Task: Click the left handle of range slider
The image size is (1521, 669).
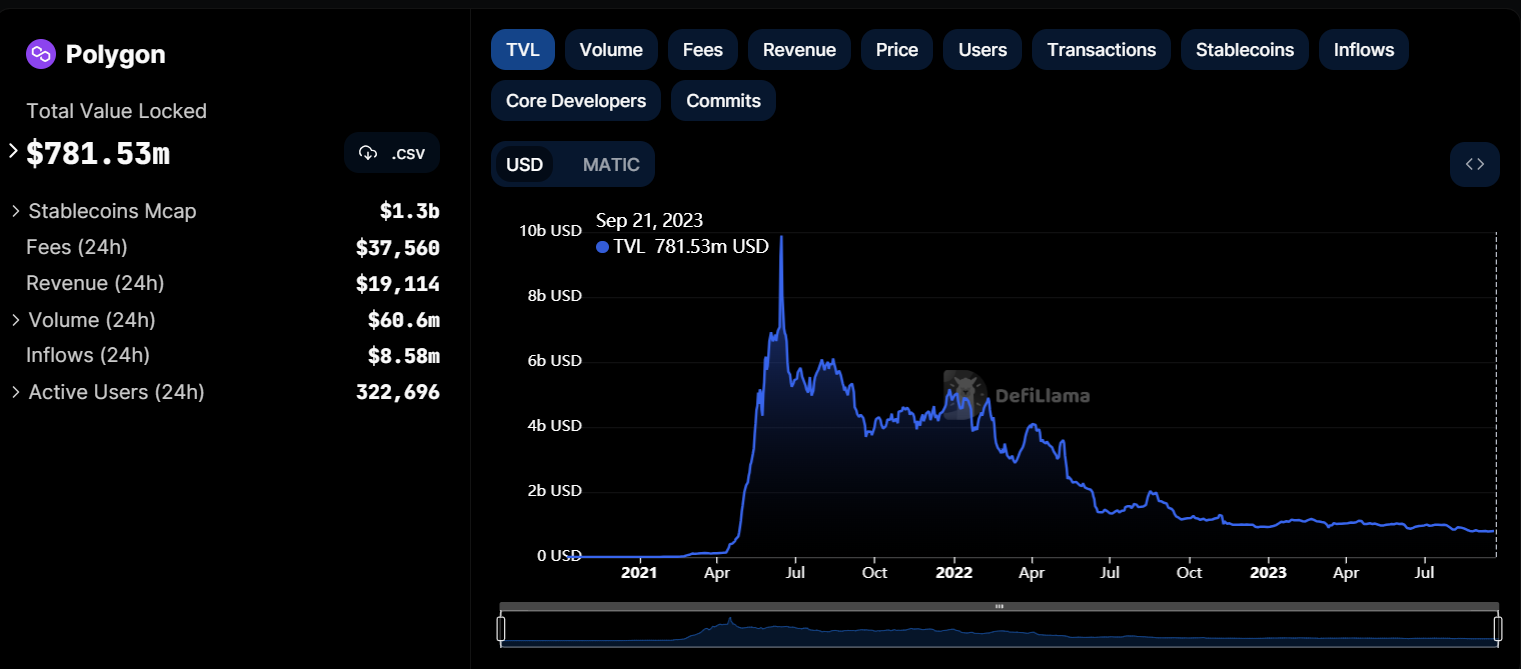Action: coord(501,628)
